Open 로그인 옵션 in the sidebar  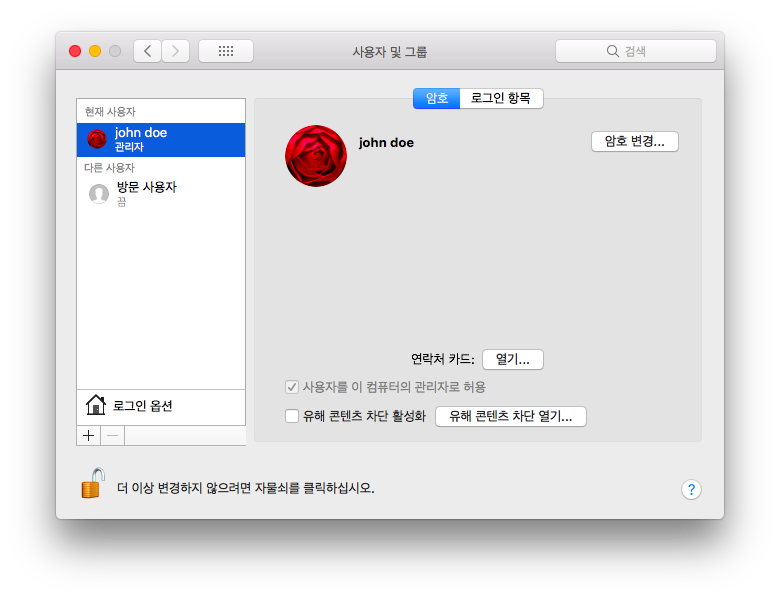[161, 406]
